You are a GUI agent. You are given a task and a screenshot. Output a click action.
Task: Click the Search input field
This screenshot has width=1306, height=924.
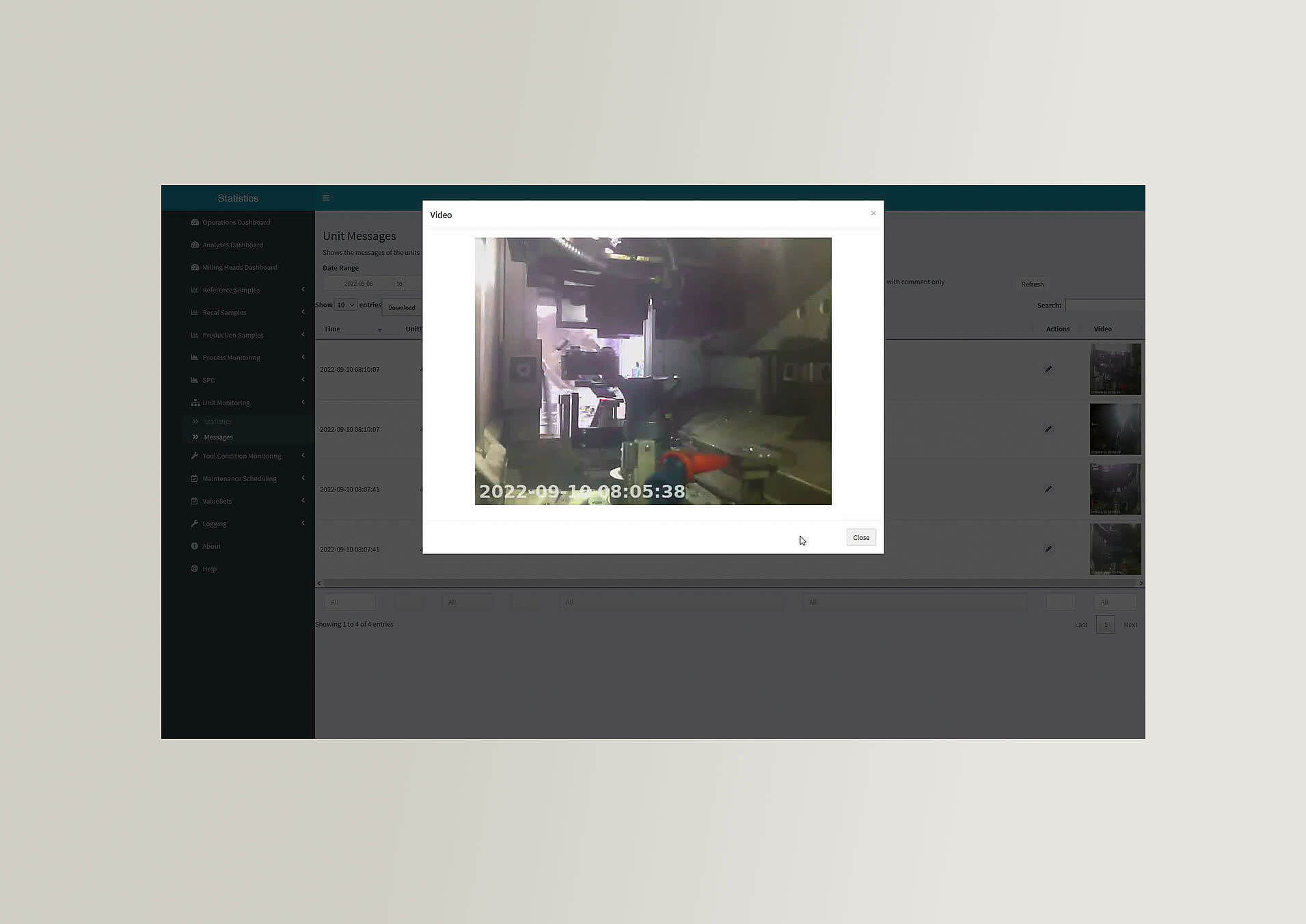pyautogui.click(x=1104, y=305)
